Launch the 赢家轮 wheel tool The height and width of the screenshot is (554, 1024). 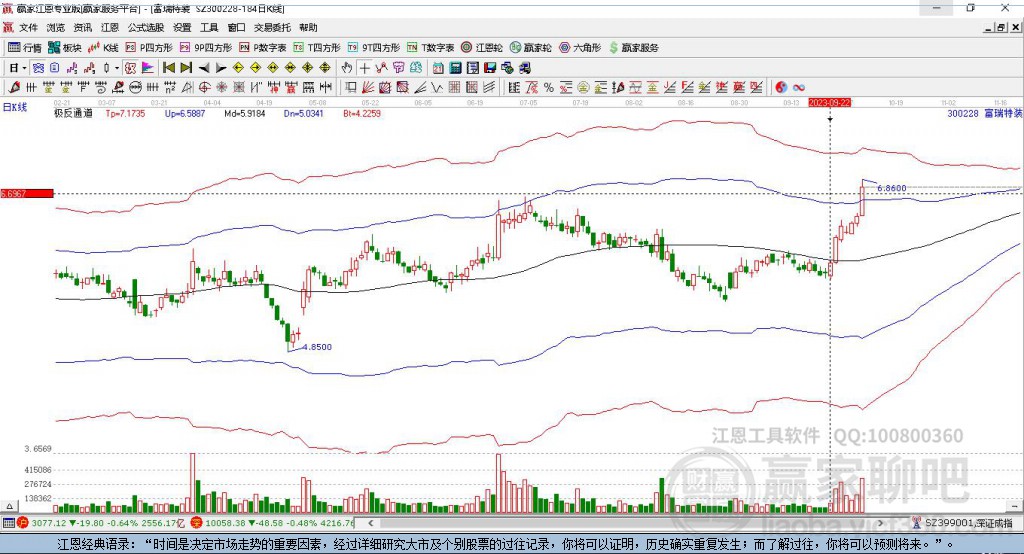pyautogui.click(x=530, y=48)
